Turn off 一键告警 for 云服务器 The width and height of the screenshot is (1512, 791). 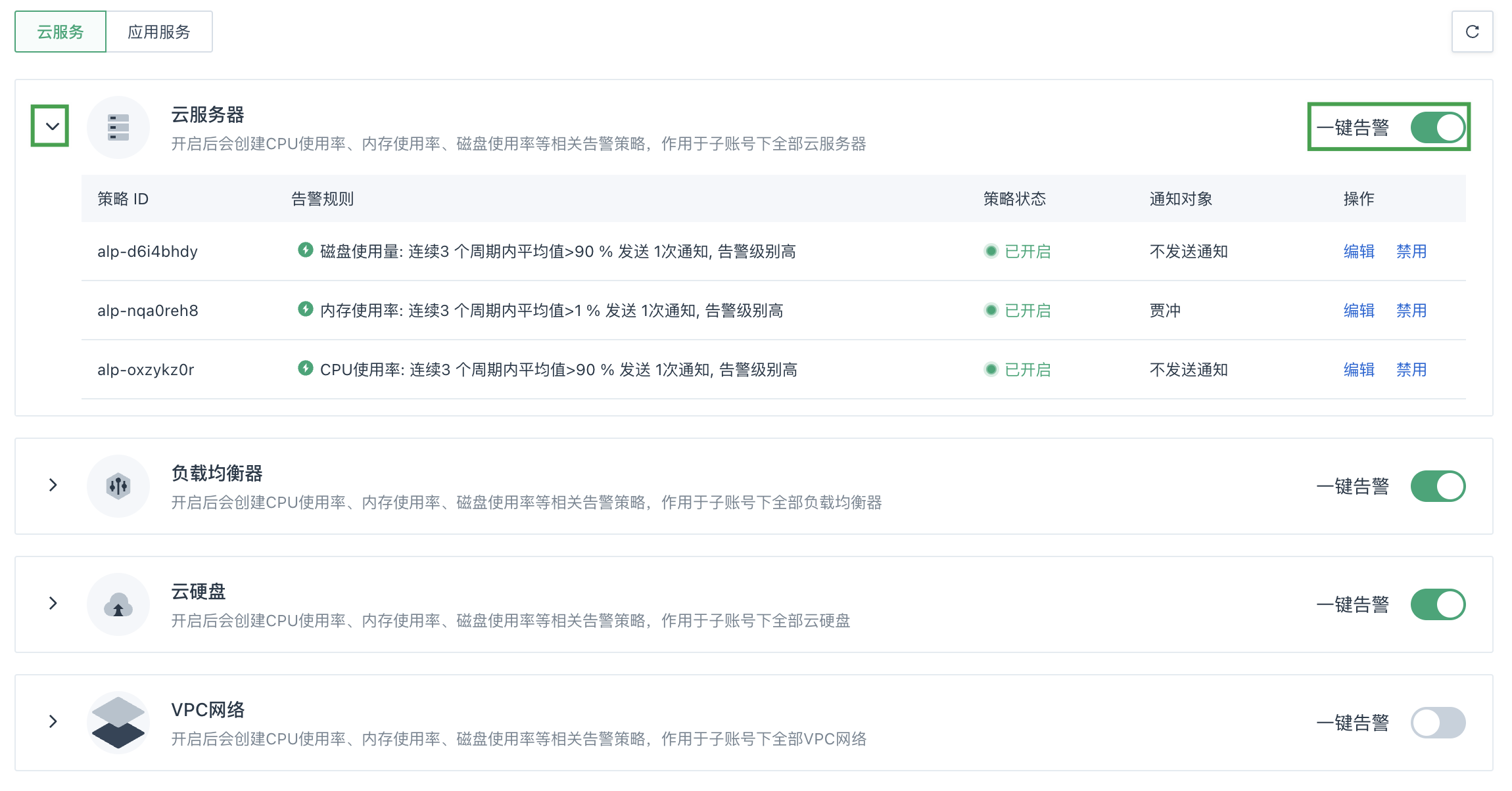1438,127
